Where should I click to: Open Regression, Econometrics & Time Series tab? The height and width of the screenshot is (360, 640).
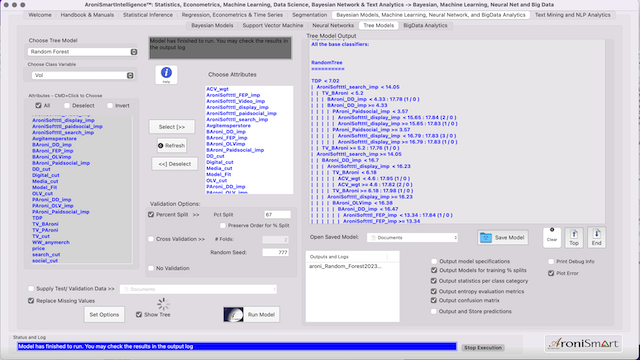(x=232, y=15)
